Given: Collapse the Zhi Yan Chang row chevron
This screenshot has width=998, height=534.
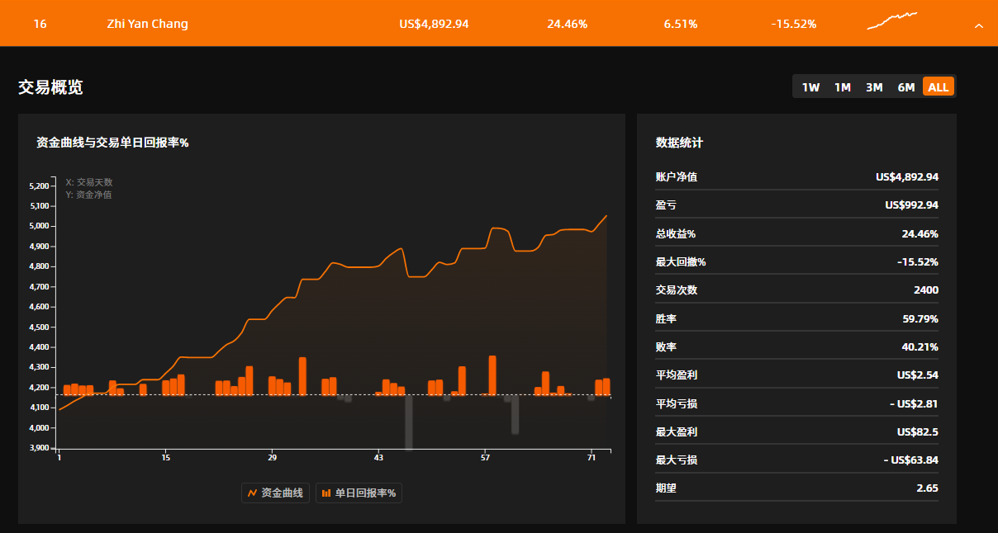Looking at the screenshot, I should (x=978, y=25).
